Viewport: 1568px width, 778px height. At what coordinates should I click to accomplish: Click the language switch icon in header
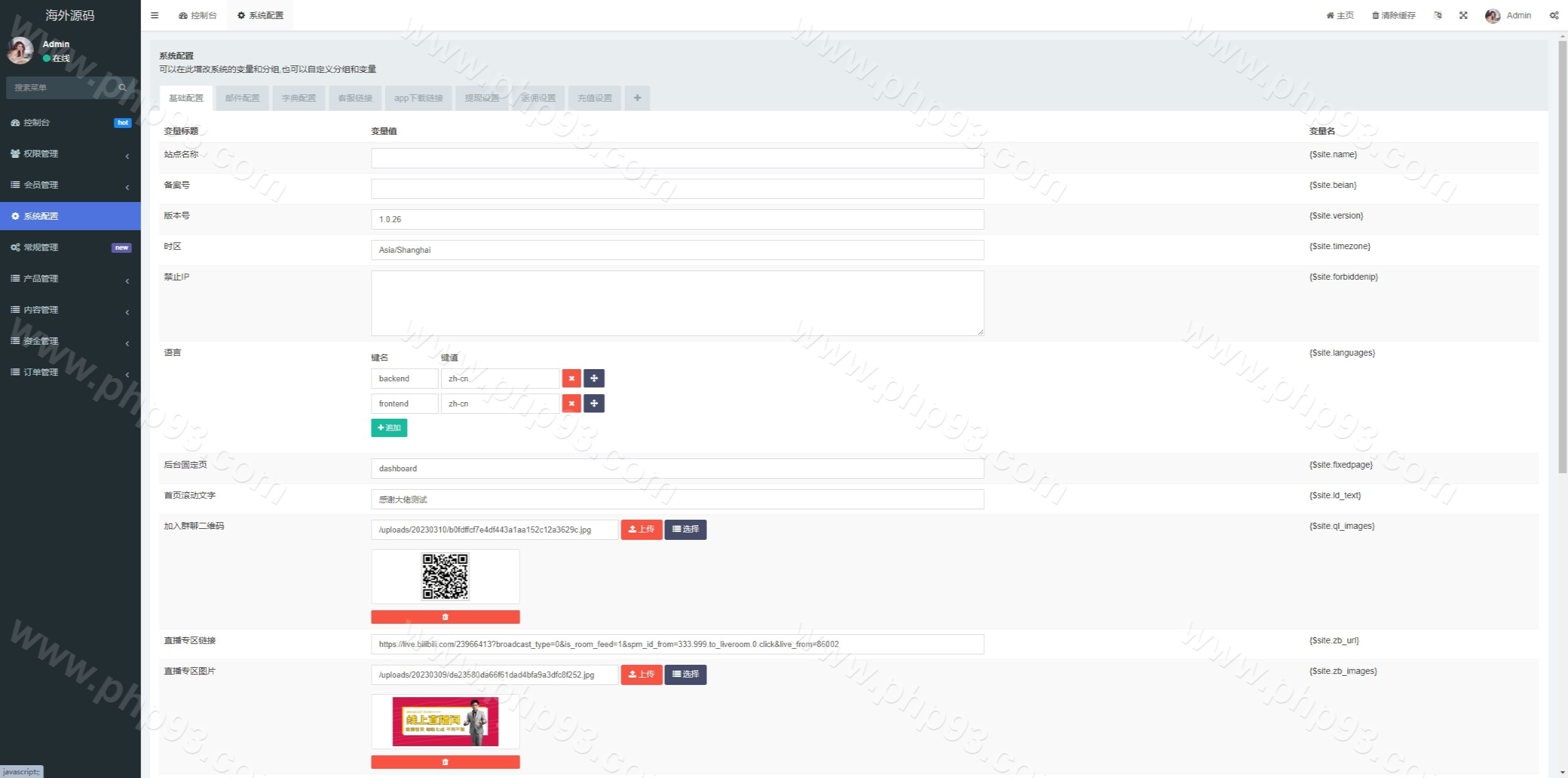[1438, 15]
